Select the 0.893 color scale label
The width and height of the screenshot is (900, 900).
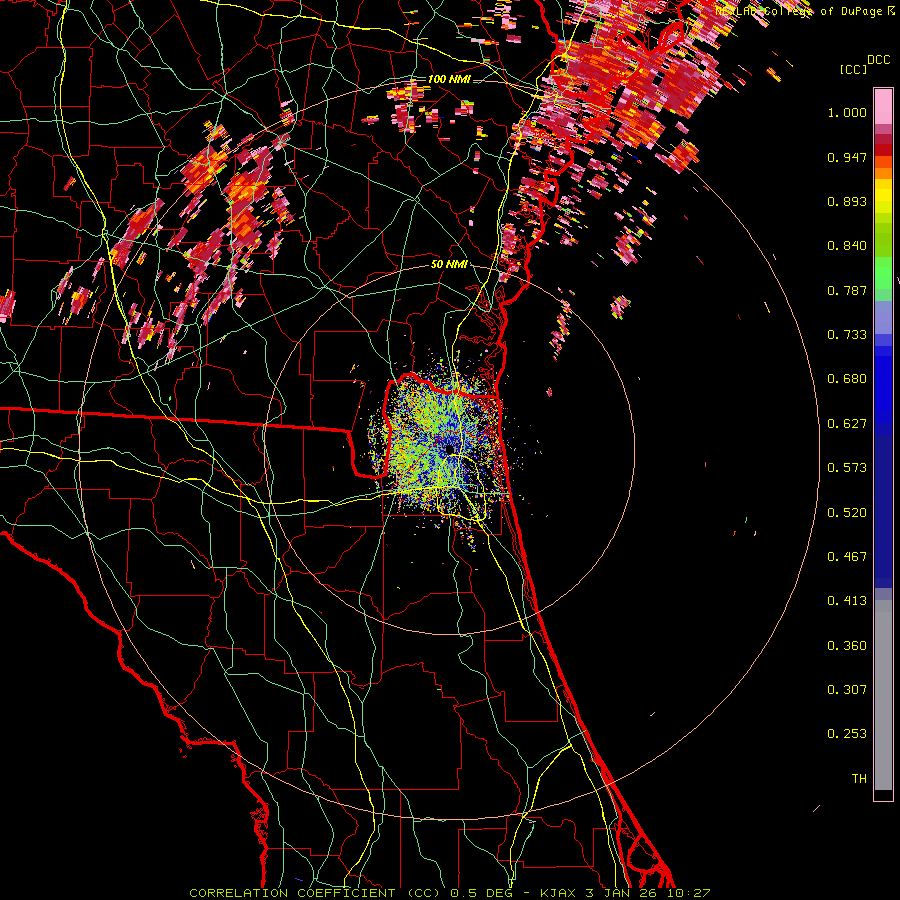coord(847,201)
